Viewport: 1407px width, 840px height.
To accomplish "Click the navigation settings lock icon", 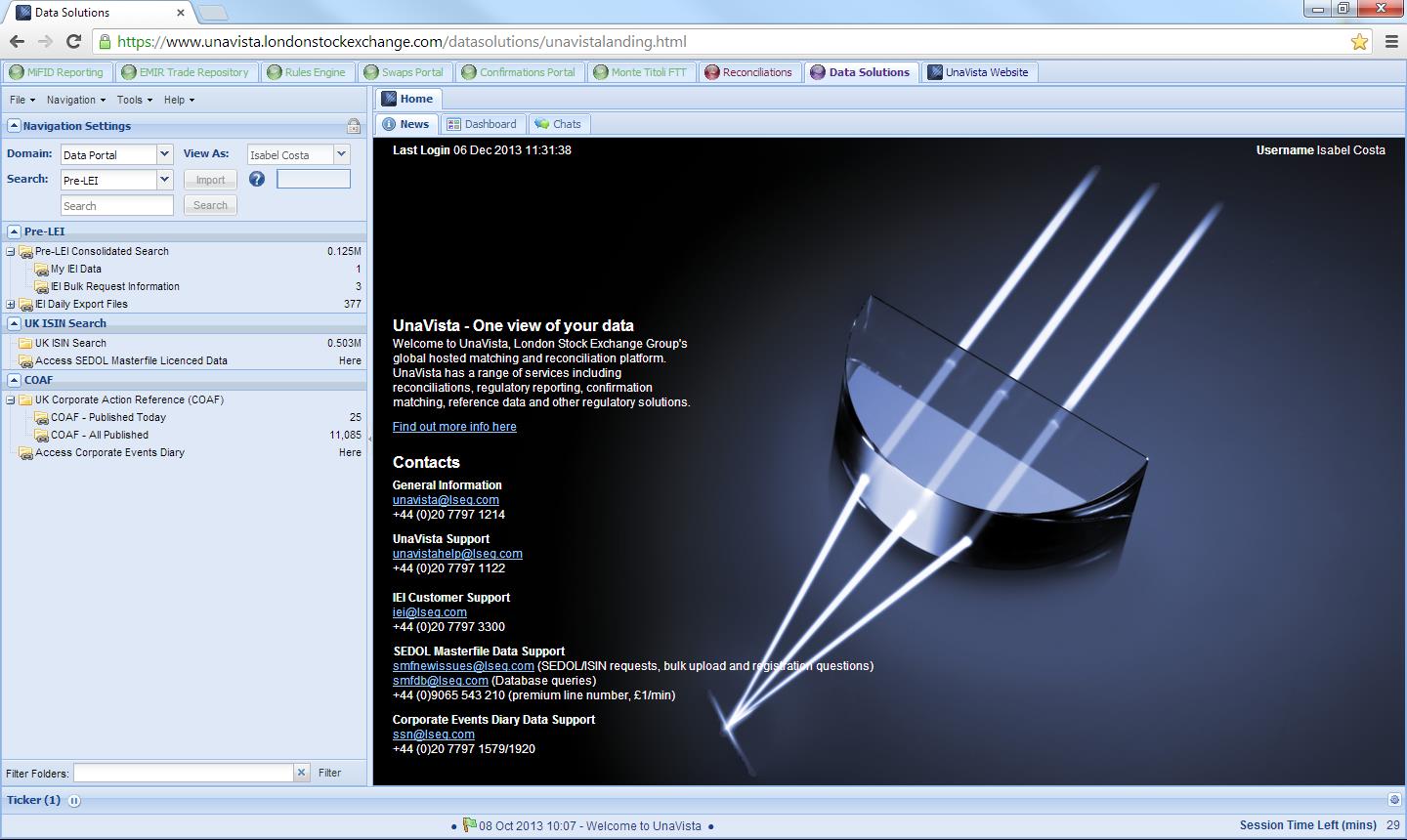I will tap(354, 126).
